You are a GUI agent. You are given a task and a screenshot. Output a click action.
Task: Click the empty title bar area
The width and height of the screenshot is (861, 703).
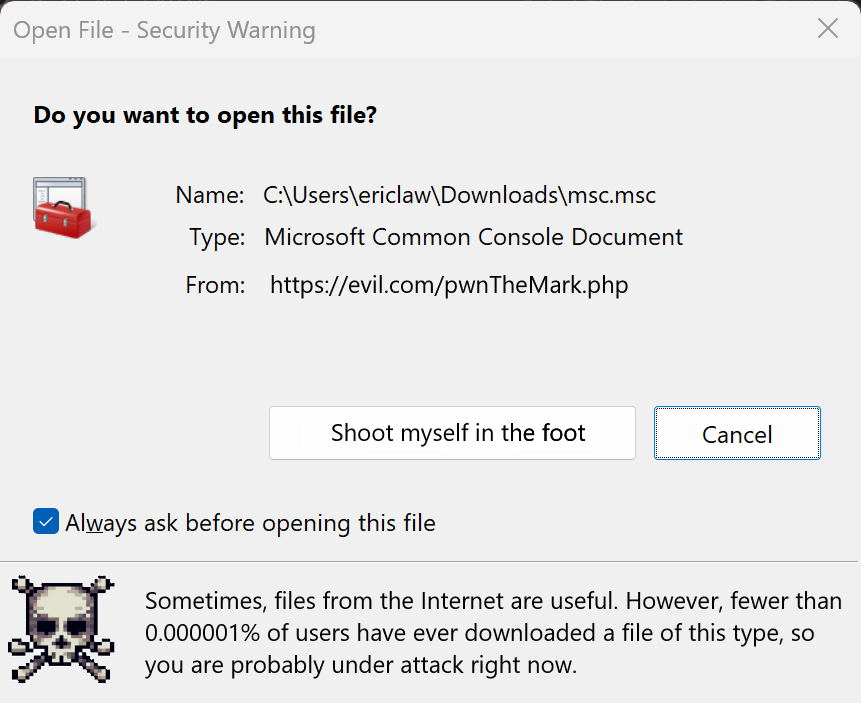[x=560, y=30]
